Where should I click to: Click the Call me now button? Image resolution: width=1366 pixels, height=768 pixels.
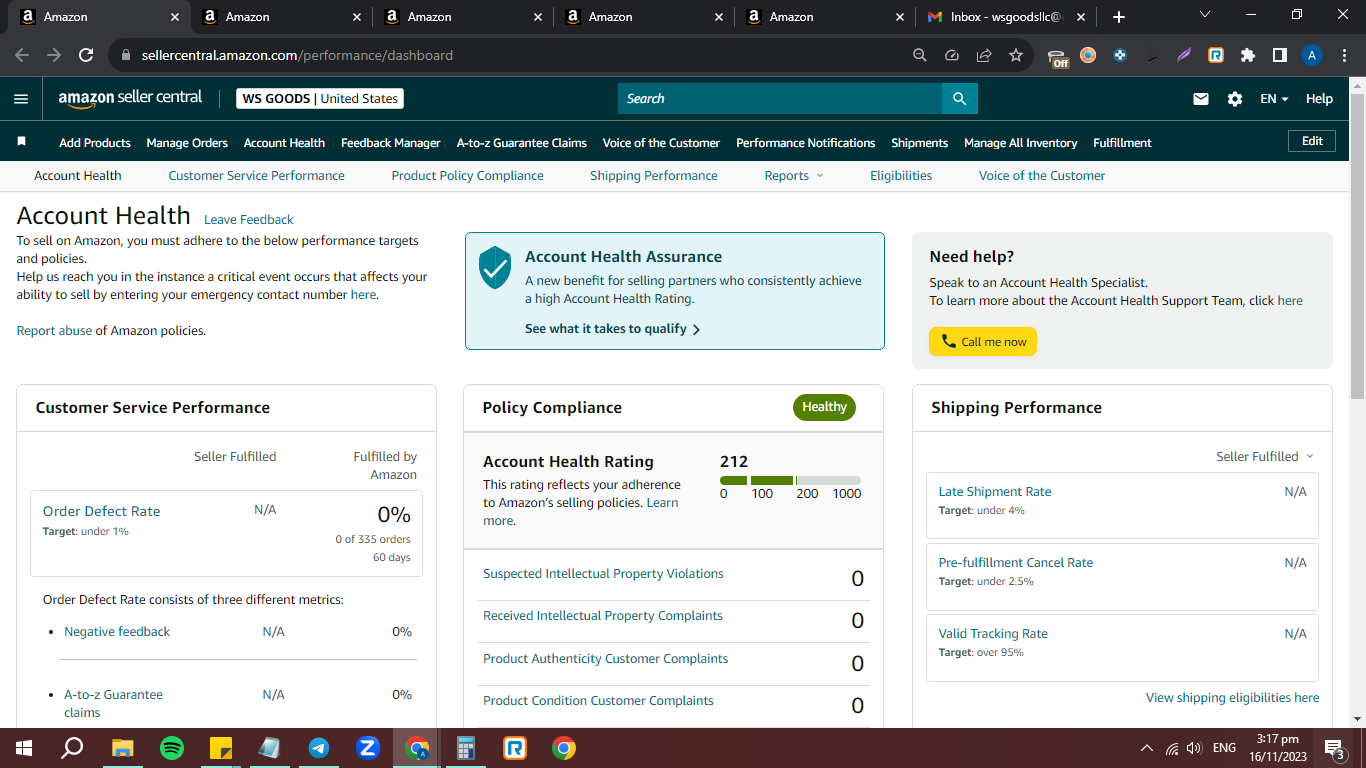click(983, 342)
